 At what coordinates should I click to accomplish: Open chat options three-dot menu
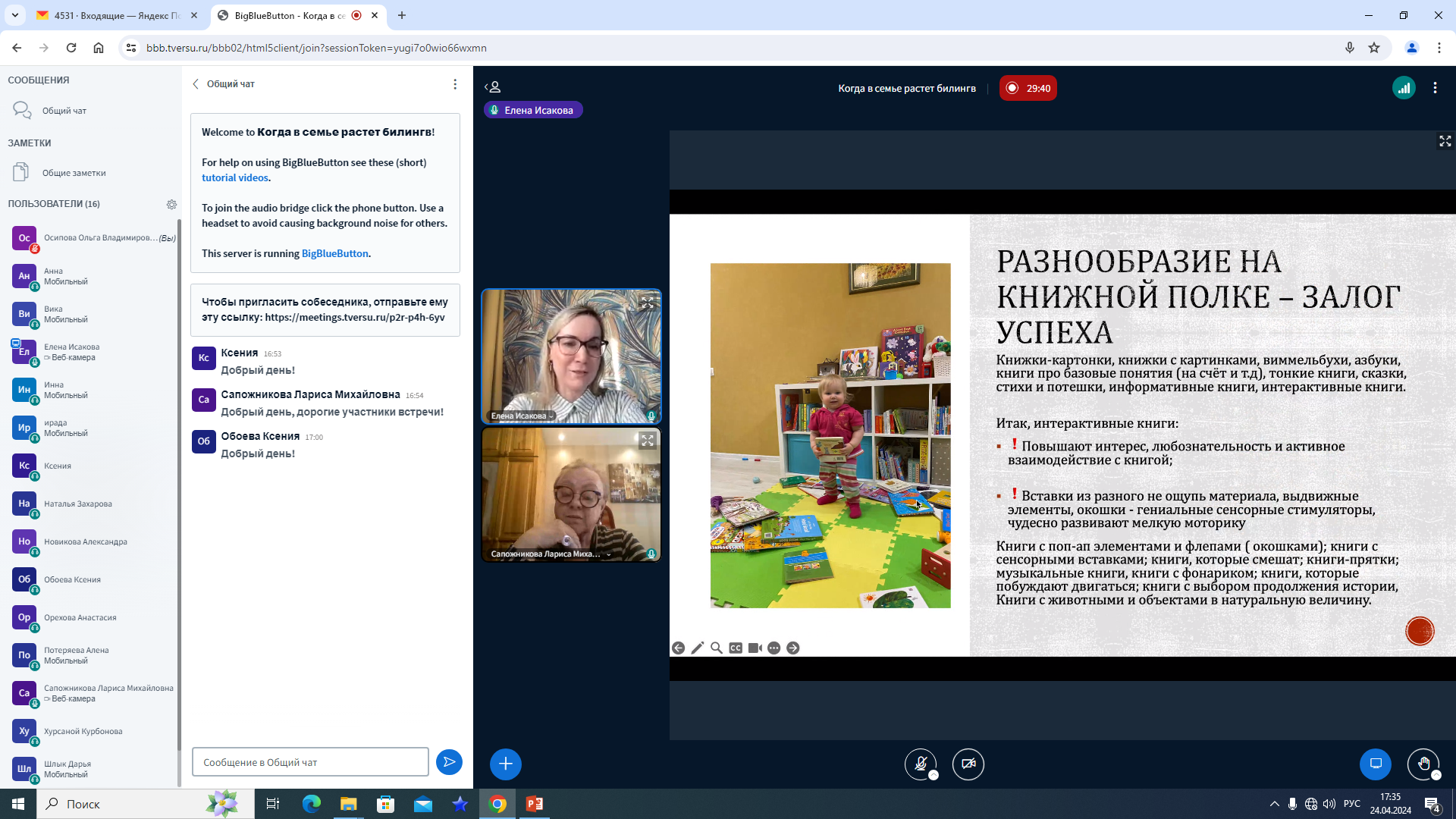pyautogui.click(x=455, y=84)
